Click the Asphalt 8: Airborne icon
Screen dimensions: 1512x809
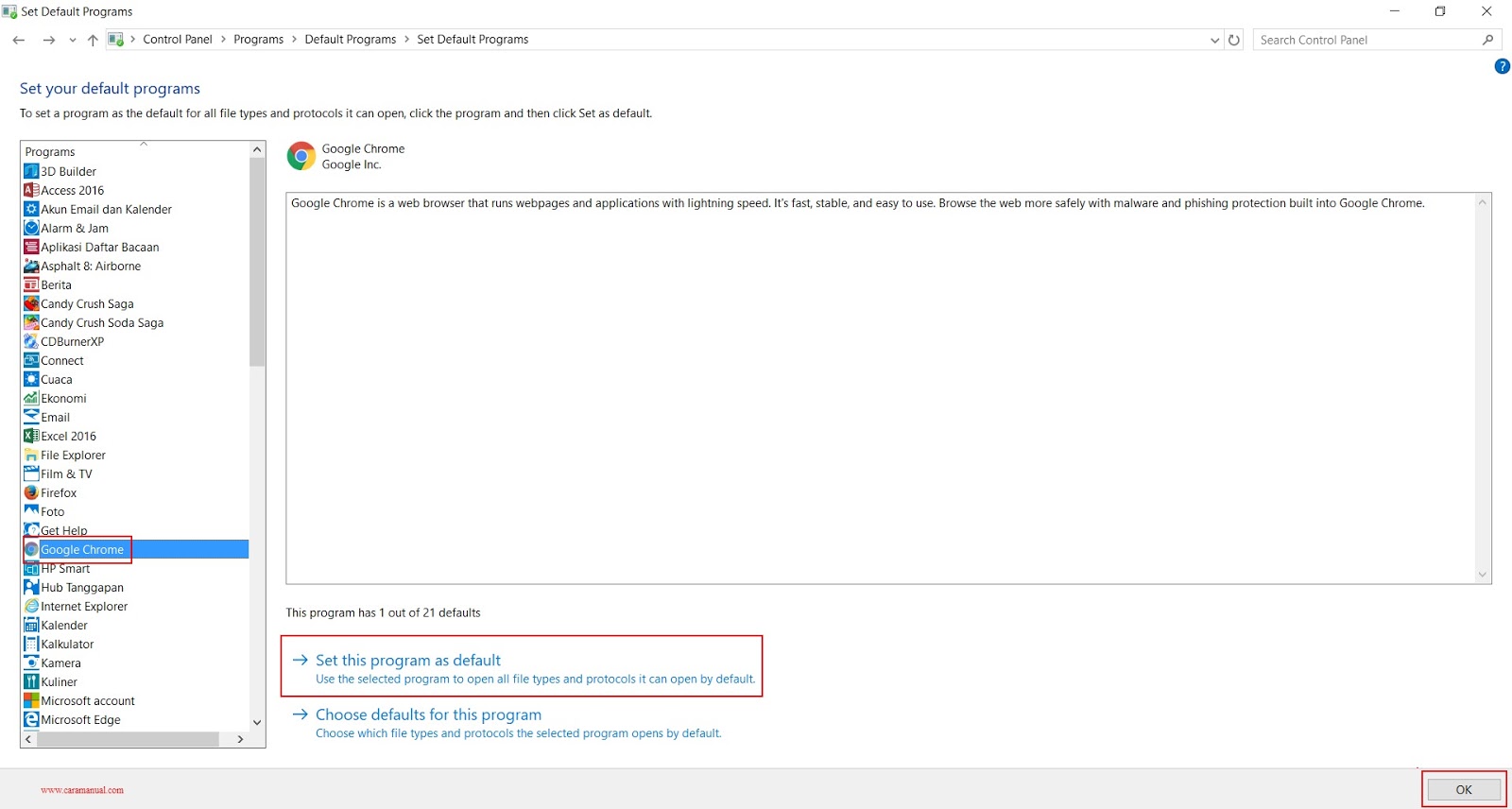31,266
